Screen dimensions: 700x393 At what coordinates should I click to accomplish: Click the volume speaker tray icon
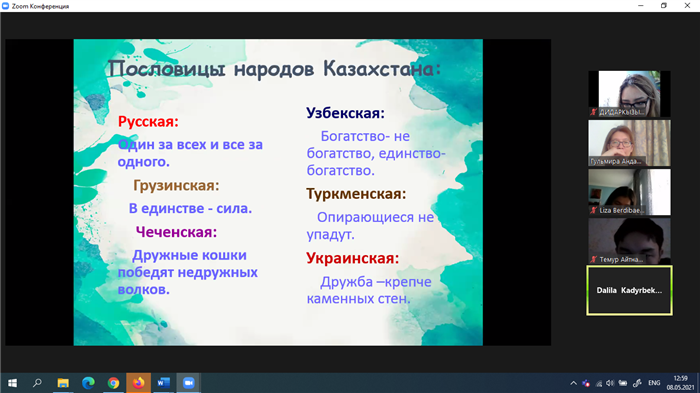pos(610,383)
